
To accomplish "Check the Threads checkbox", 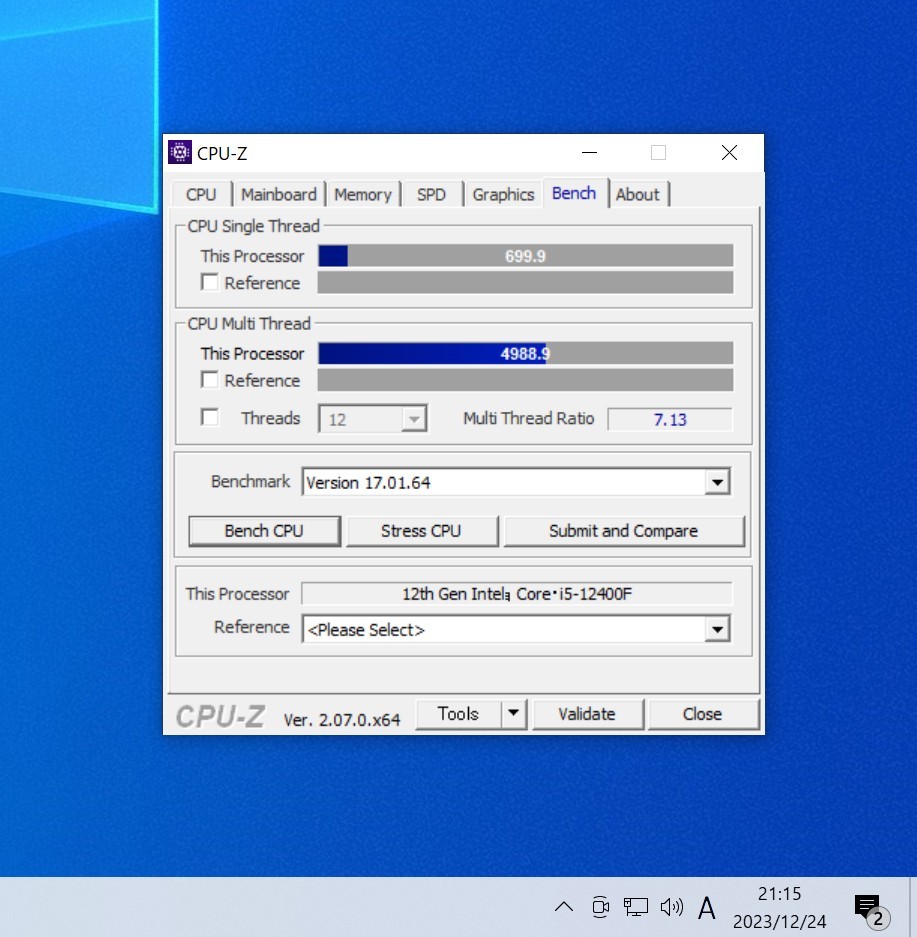I will click(210, 417).
